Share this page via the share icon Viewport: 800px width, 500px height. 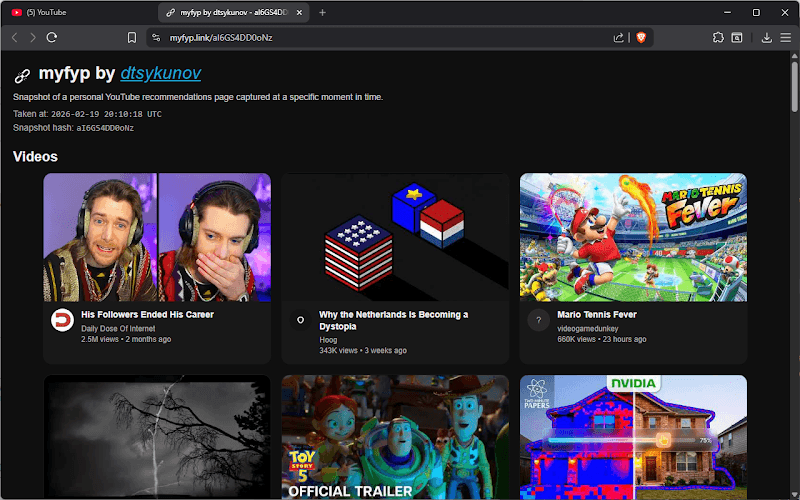[618, 38]
